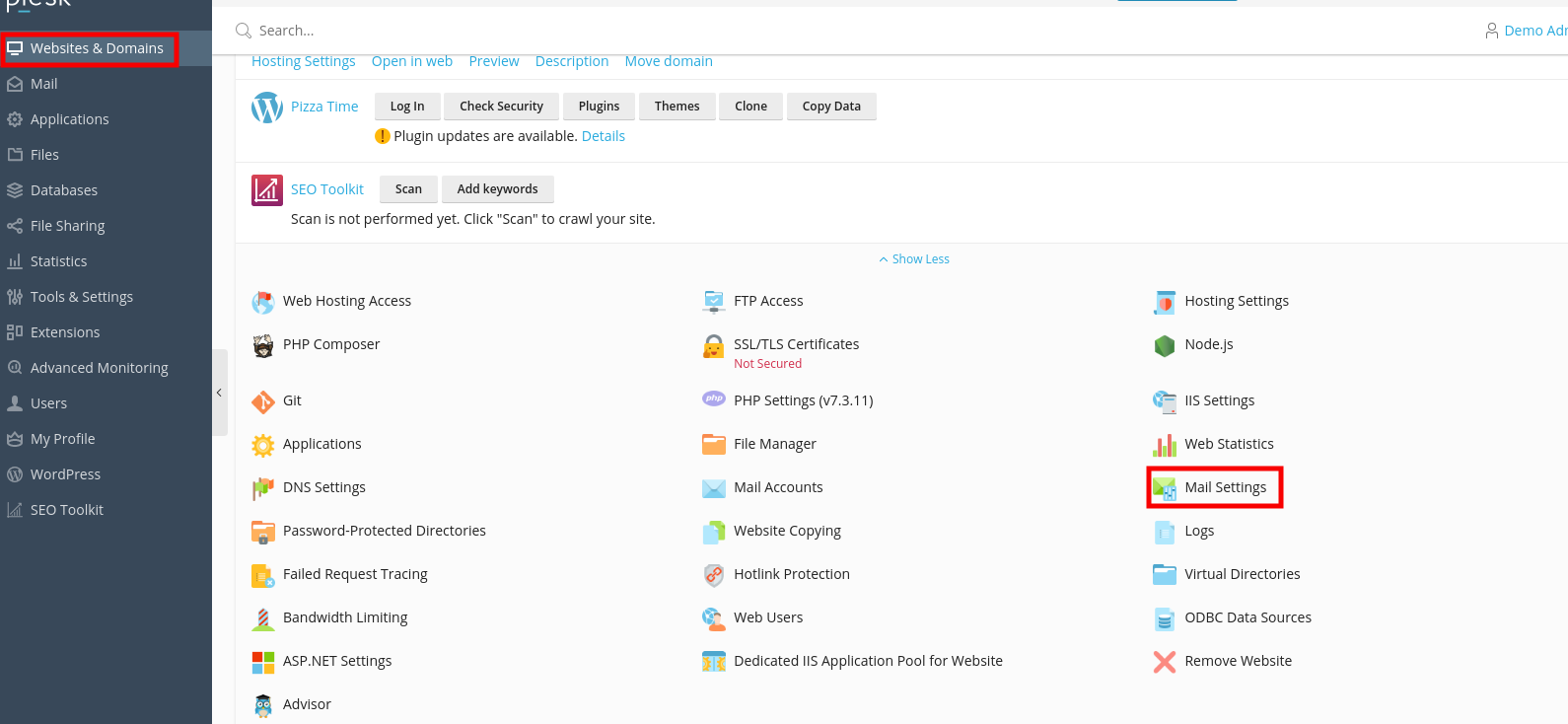
Task: Click the Copy Data button
Action: pyautogui.click(x=831, y=107)
